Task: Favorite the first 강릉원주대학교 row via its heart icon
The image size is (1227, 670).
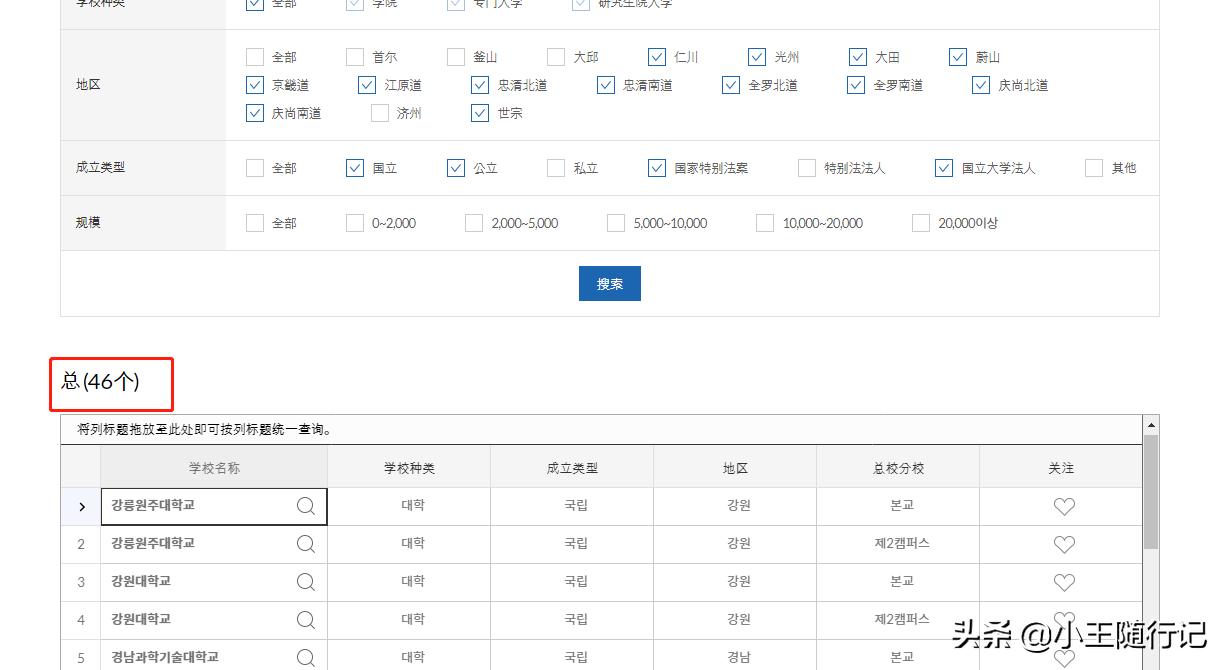Action: click(1063, 506)
